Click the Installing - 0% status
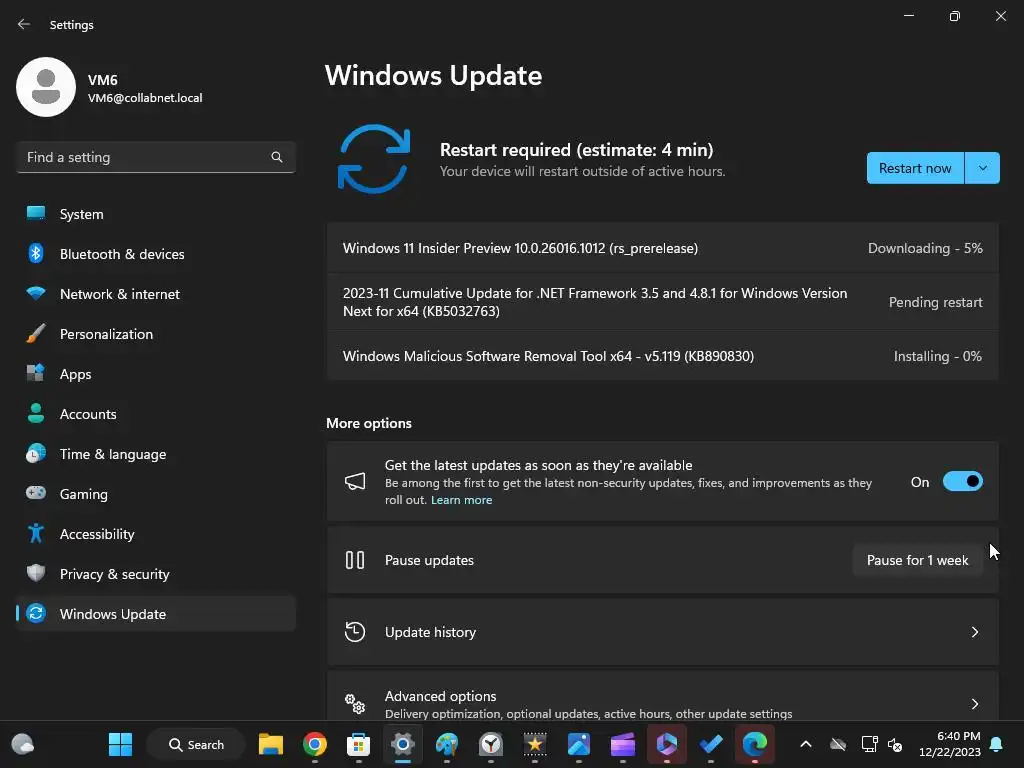This screenshot has height=768, width=1024. (x=937, y=356)
